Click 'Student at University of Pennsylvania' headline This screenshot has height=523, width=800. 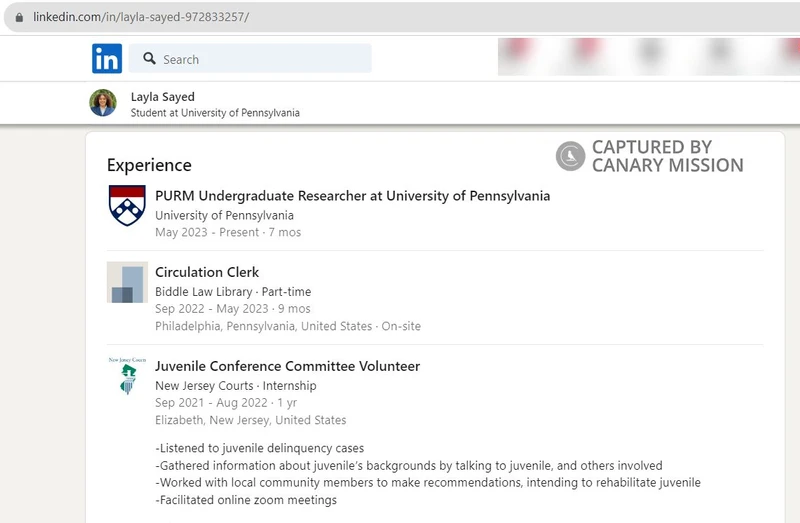click(x=215, y=113)
